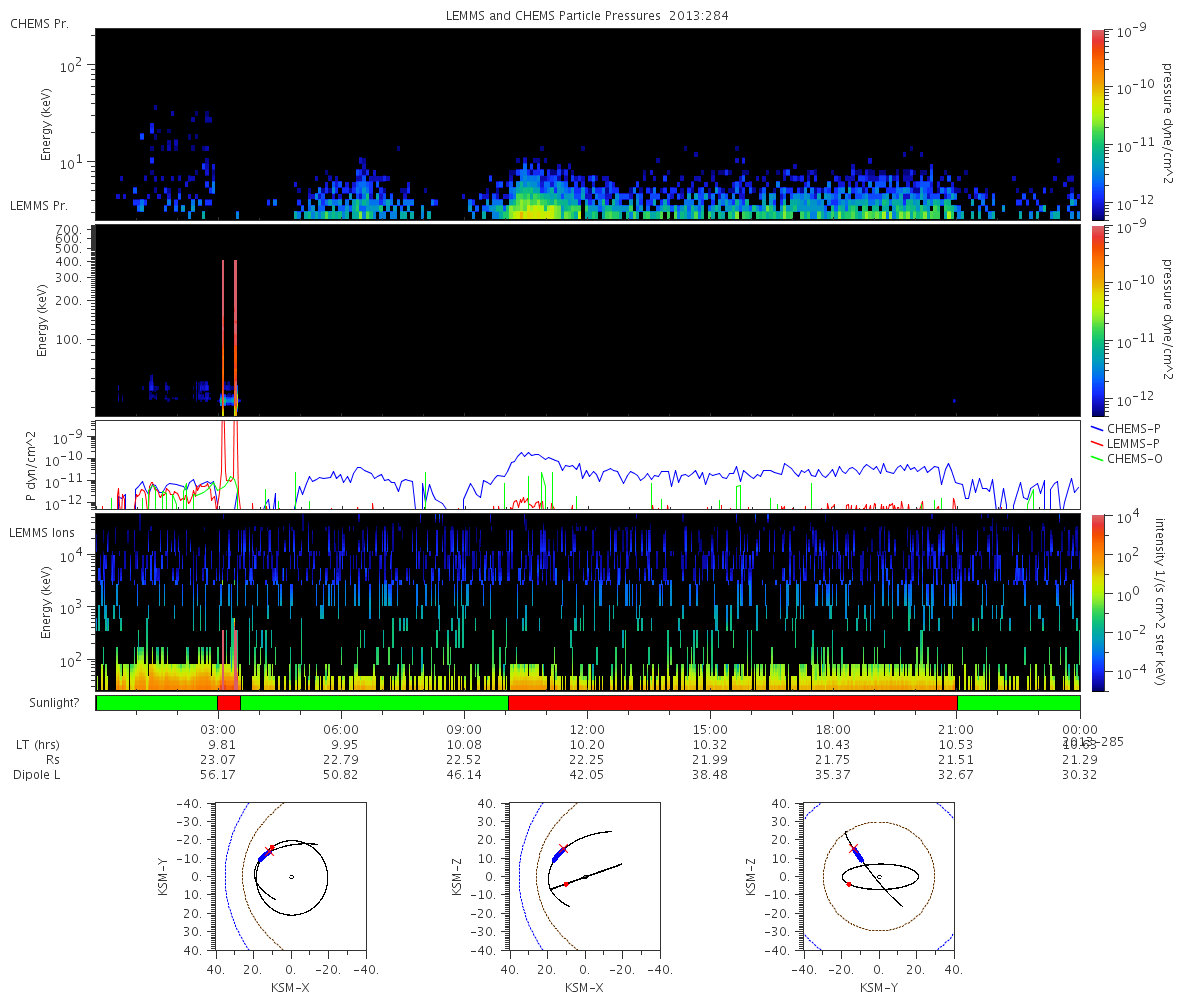This screenshot has width=1200, height=1000.
Task: Click the LT (hrs) row label
Action: pyautogui.click(x=38, y=745)
